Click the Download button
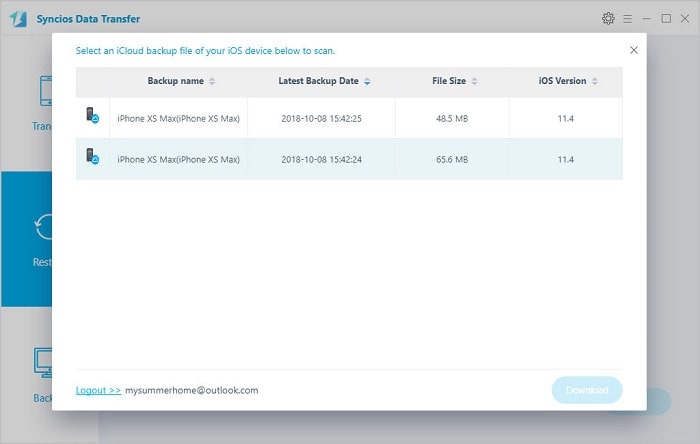 (587, 390)
